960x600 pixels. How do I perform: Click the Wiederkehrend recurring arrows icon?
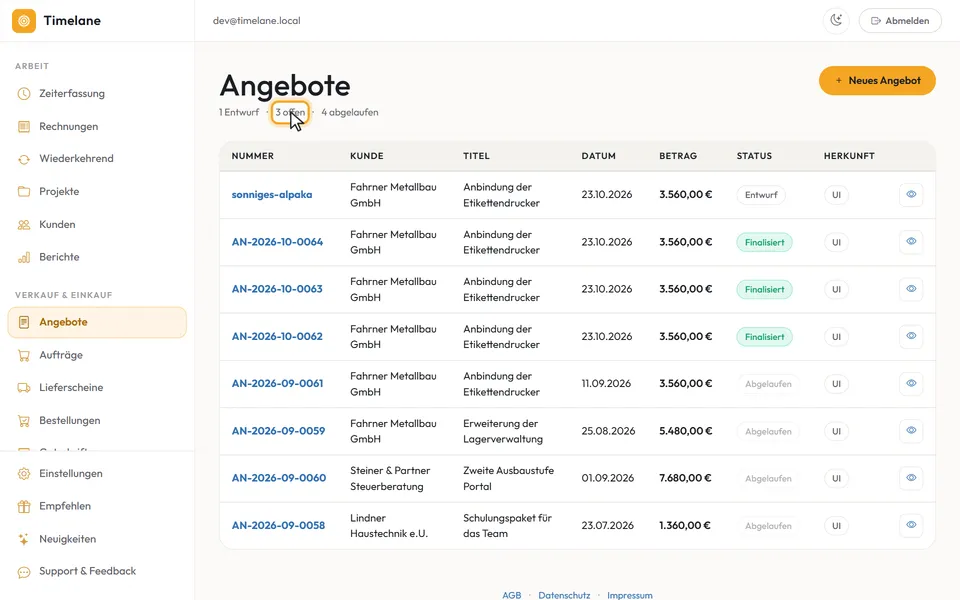24,159
